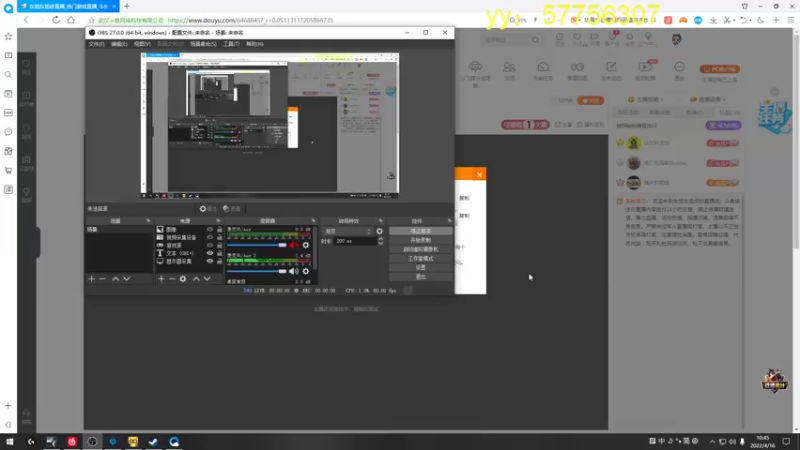Click the start recording button in OBS Controls

click(x=420, y=240)
